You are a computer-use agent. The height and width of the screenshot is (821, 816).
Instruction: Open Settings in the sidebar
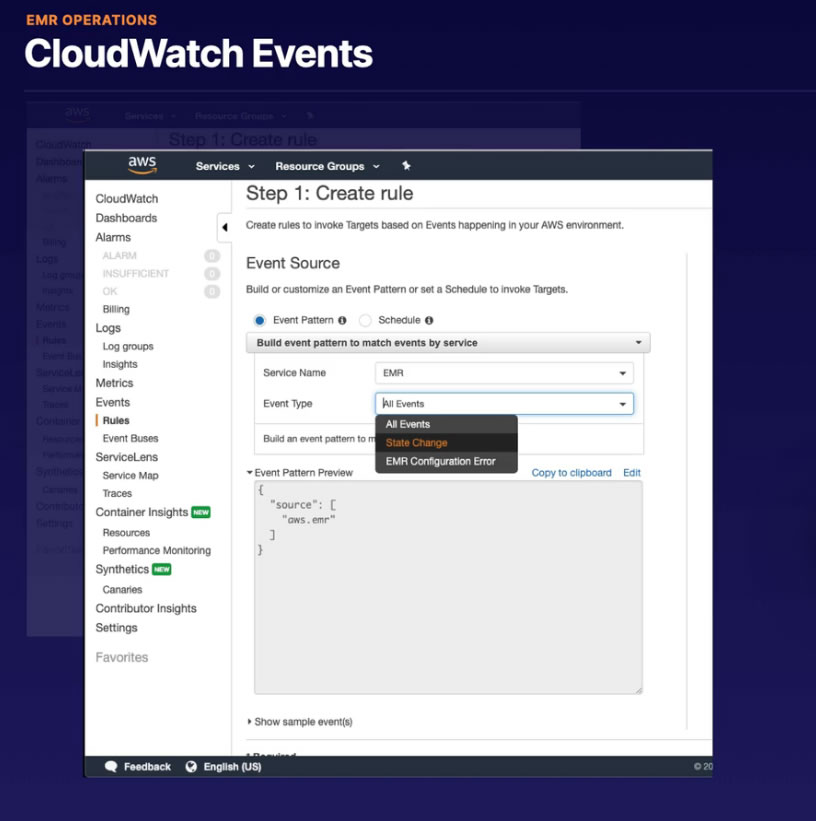(x=116, y=628)
